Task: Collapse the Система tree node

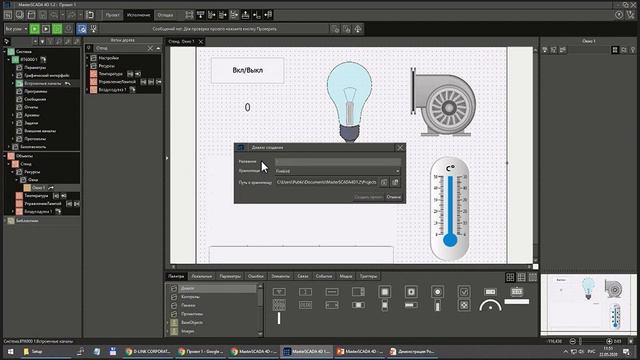Action: click(x=5, y=52)
